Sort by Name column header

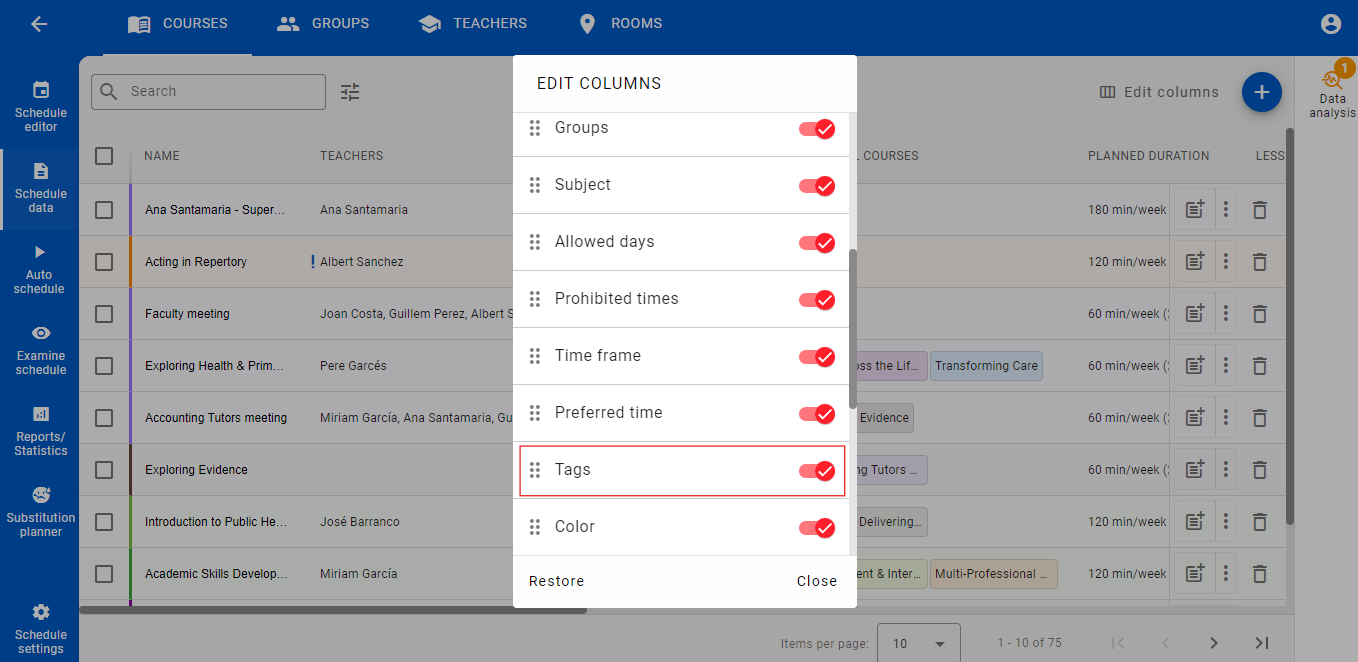162,156
